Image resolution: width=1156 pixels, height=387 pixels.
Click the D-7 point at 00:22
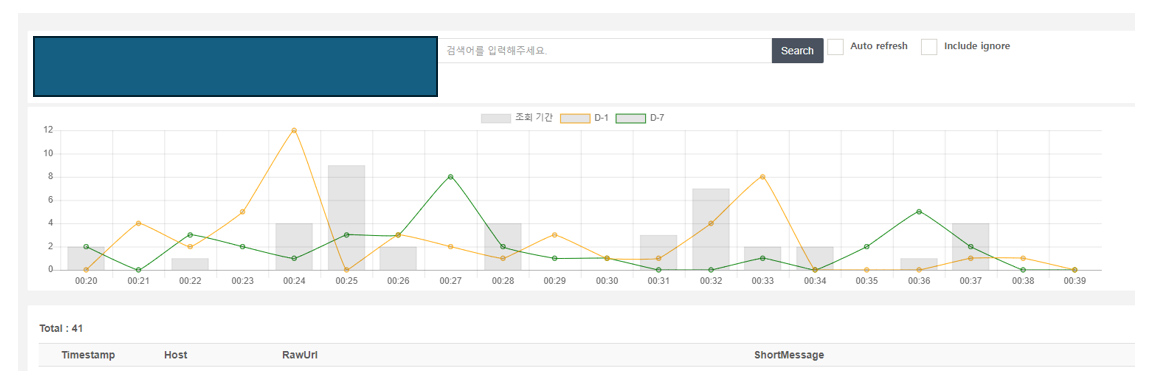click(x=190, y=235)
